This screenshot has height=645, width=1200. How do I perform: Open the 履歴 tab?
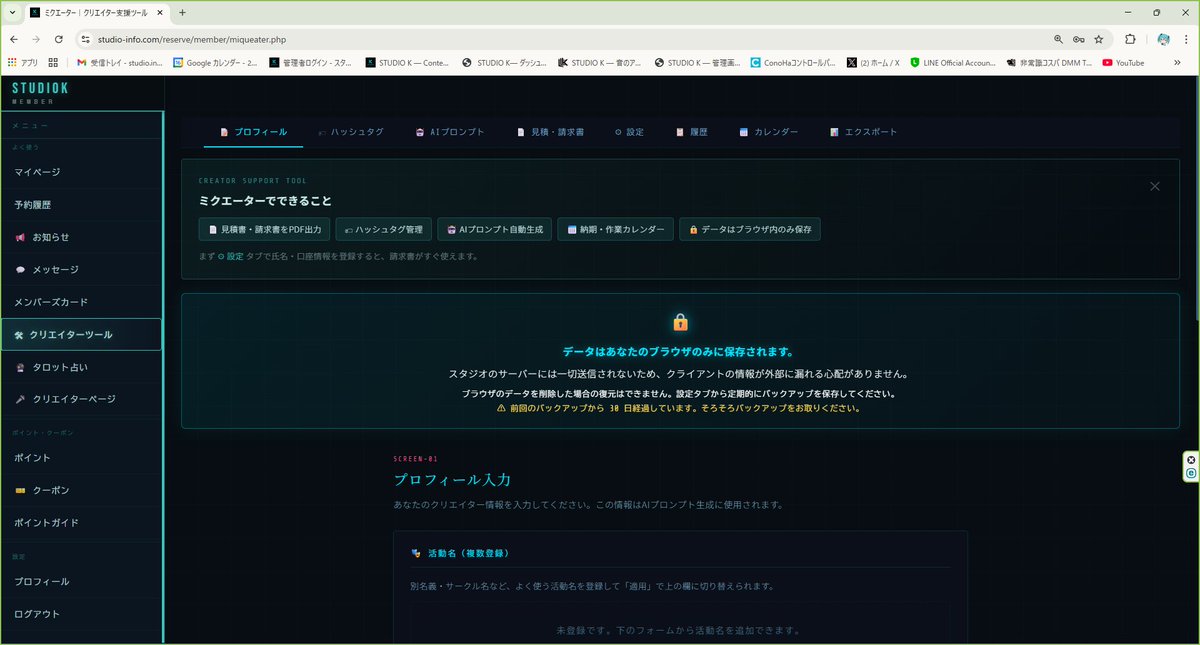point(691,132)
